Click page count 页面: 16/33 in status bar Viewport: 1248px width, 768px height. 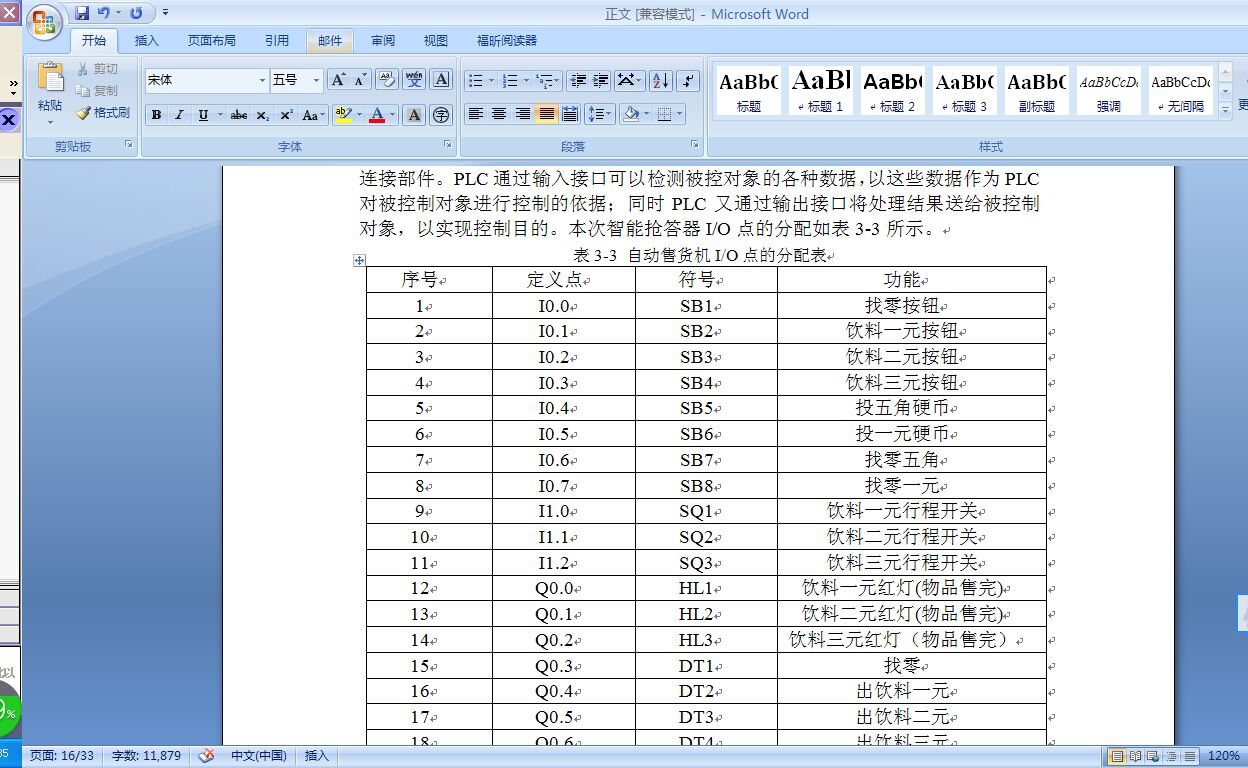click(x=62, y=756)
